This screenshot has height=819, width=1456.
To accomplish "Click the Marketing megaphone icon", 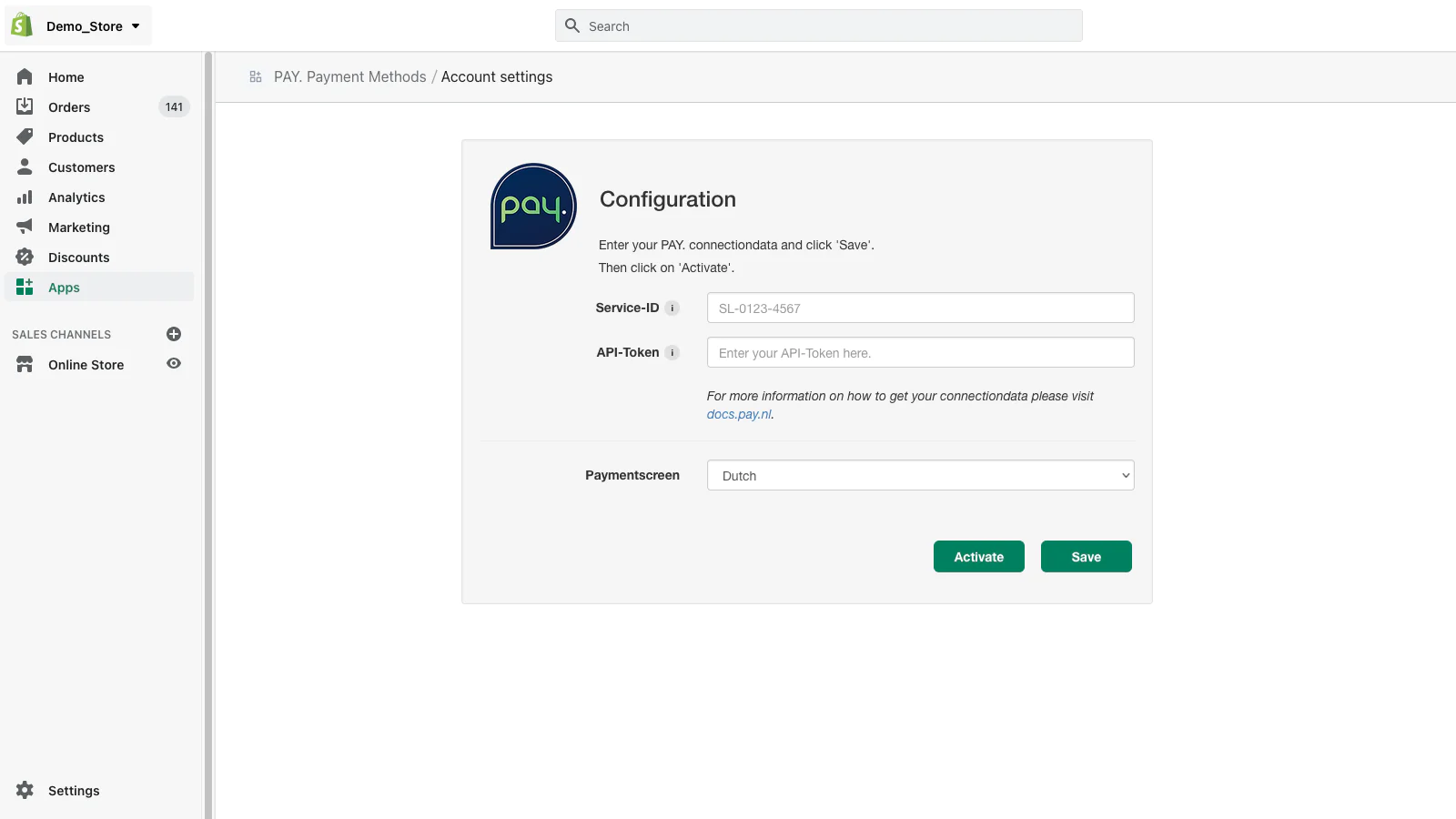I will coord(25,227).
